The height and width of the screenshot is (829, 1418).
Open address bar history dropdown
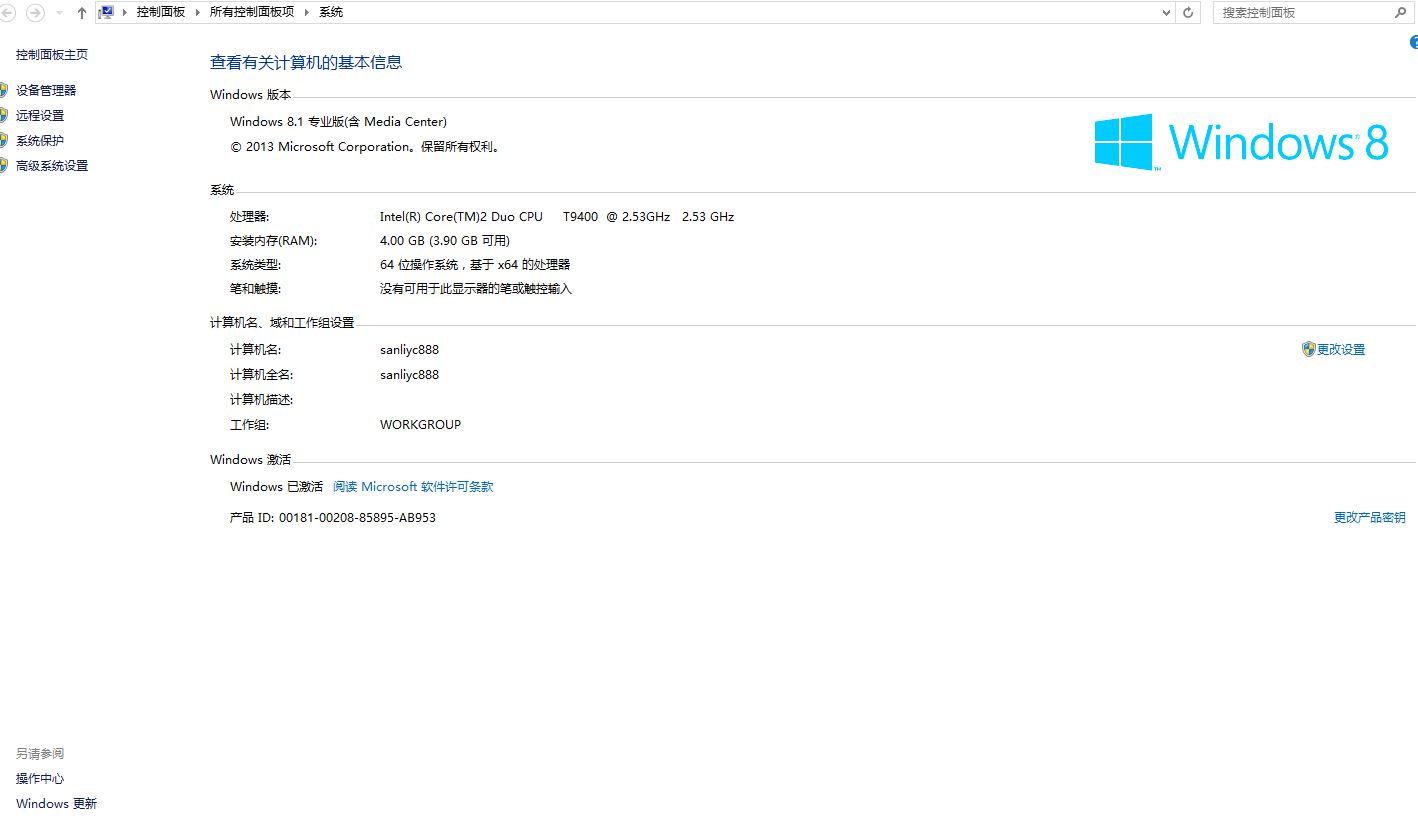coord(1167,13)
